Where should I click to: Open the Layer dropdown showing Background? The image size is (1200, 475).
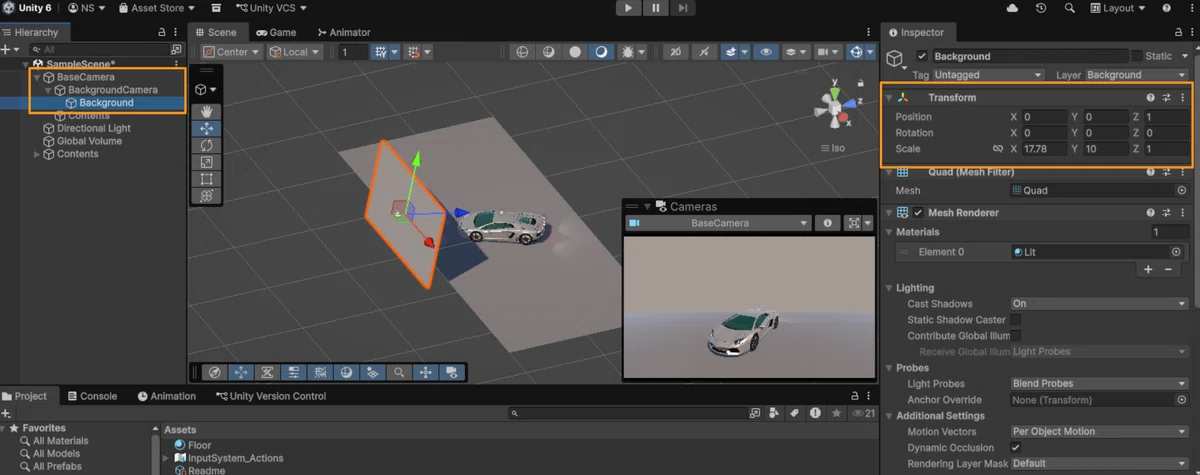1135,75
